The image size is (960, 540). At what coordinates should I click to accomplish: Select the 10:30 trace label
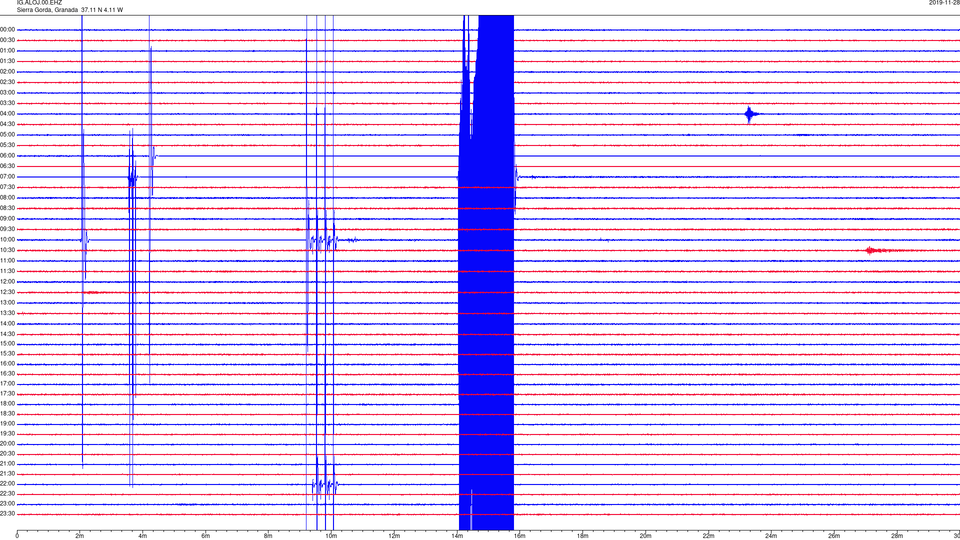coord(7,250)
